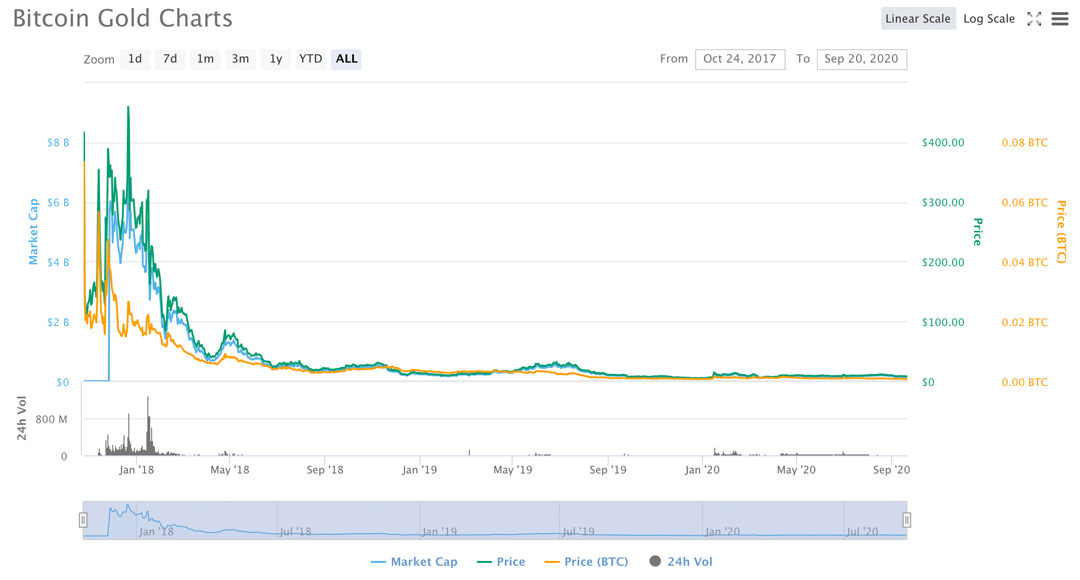Select the YTD zoom range
This screenshot has width=1080, height=580.
click(311, 59)
